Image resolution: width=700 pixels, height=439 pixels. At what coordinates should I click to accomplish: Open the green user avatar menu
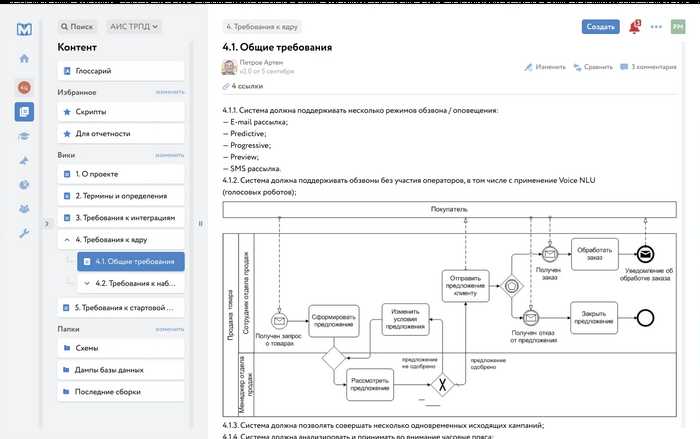click(678, 27)
